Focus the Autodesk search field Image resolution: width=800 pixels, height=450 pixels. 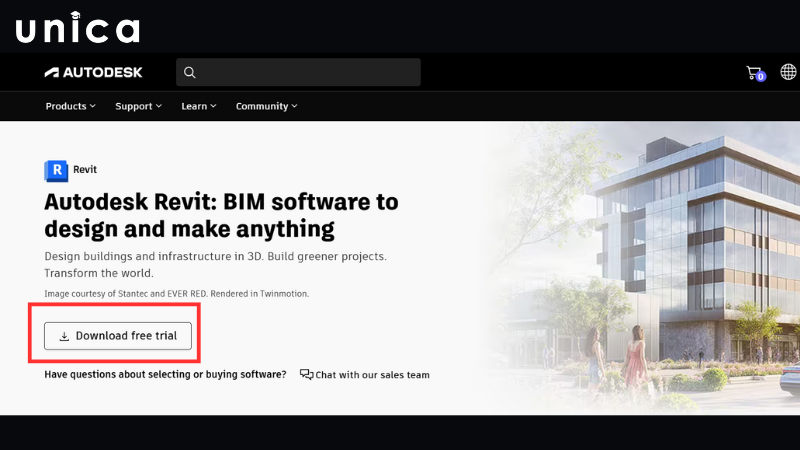(x=298, y=72)
